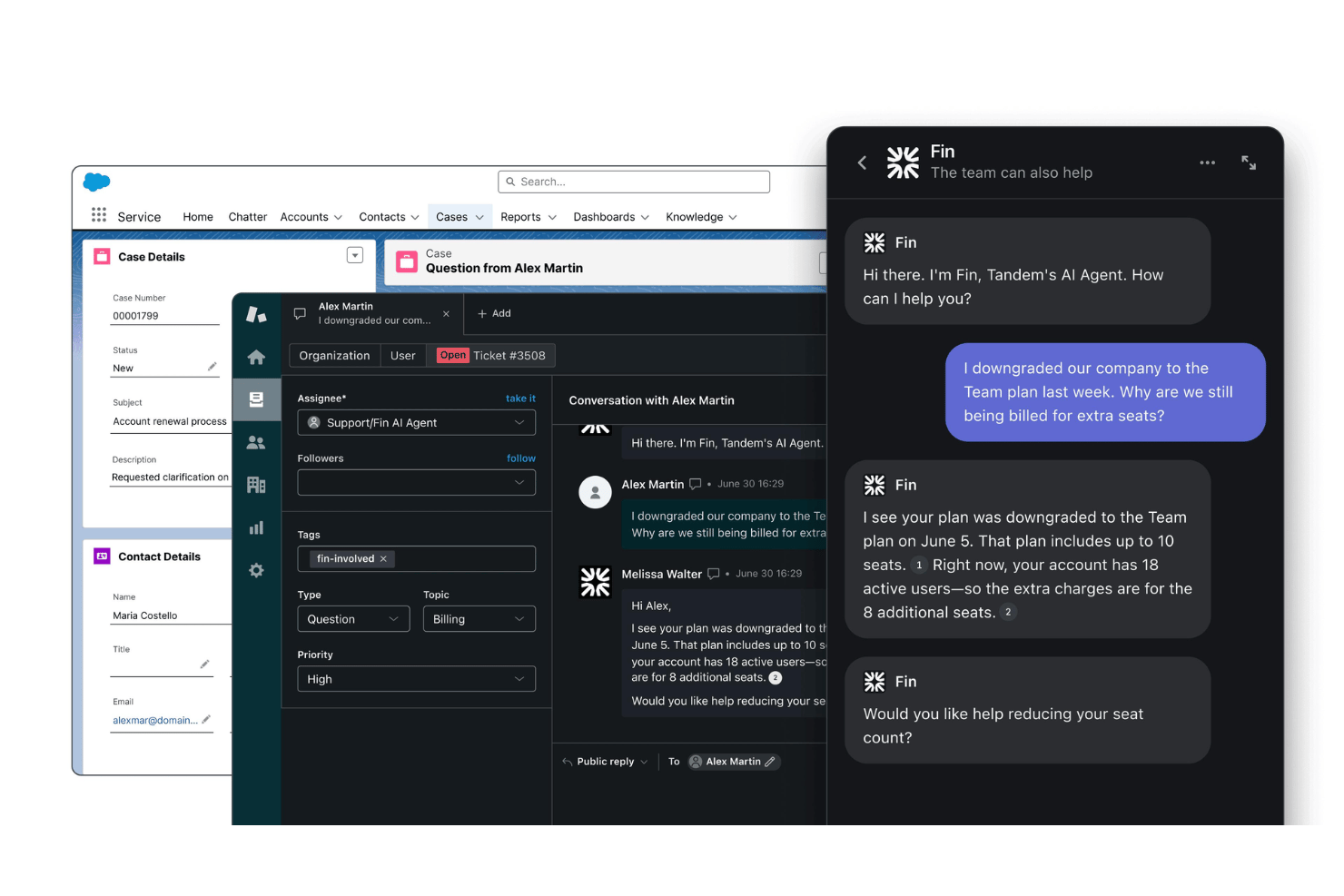Open the Chatter tab
Viewport: 1344px width, 896px height.
[x=248, y=217]
